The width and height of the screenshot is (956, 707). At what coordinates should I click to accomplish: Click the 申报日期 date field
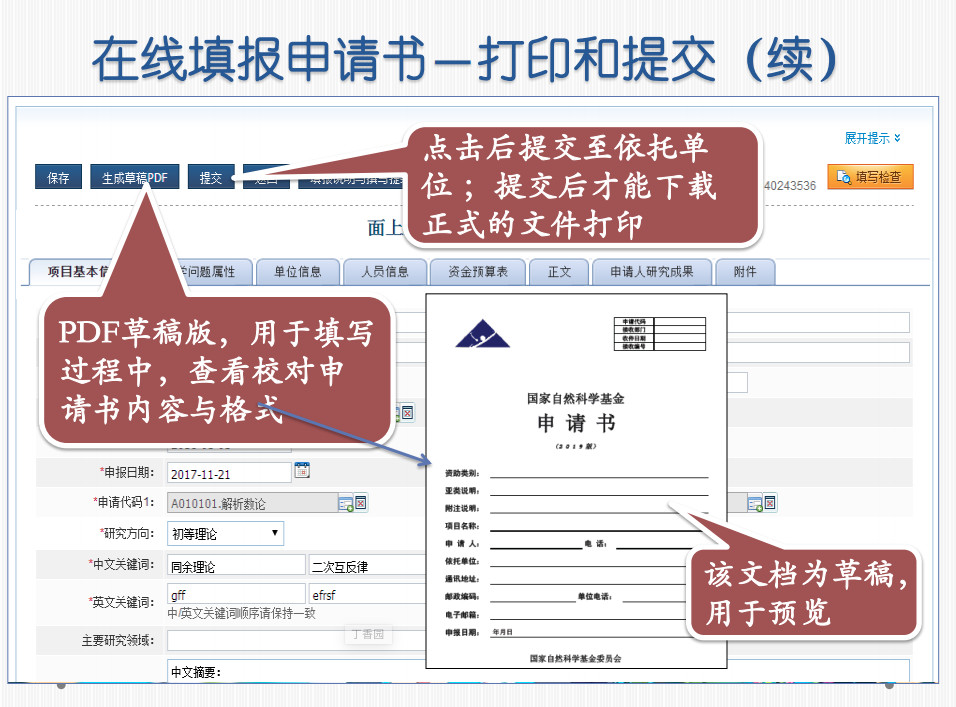229,474
